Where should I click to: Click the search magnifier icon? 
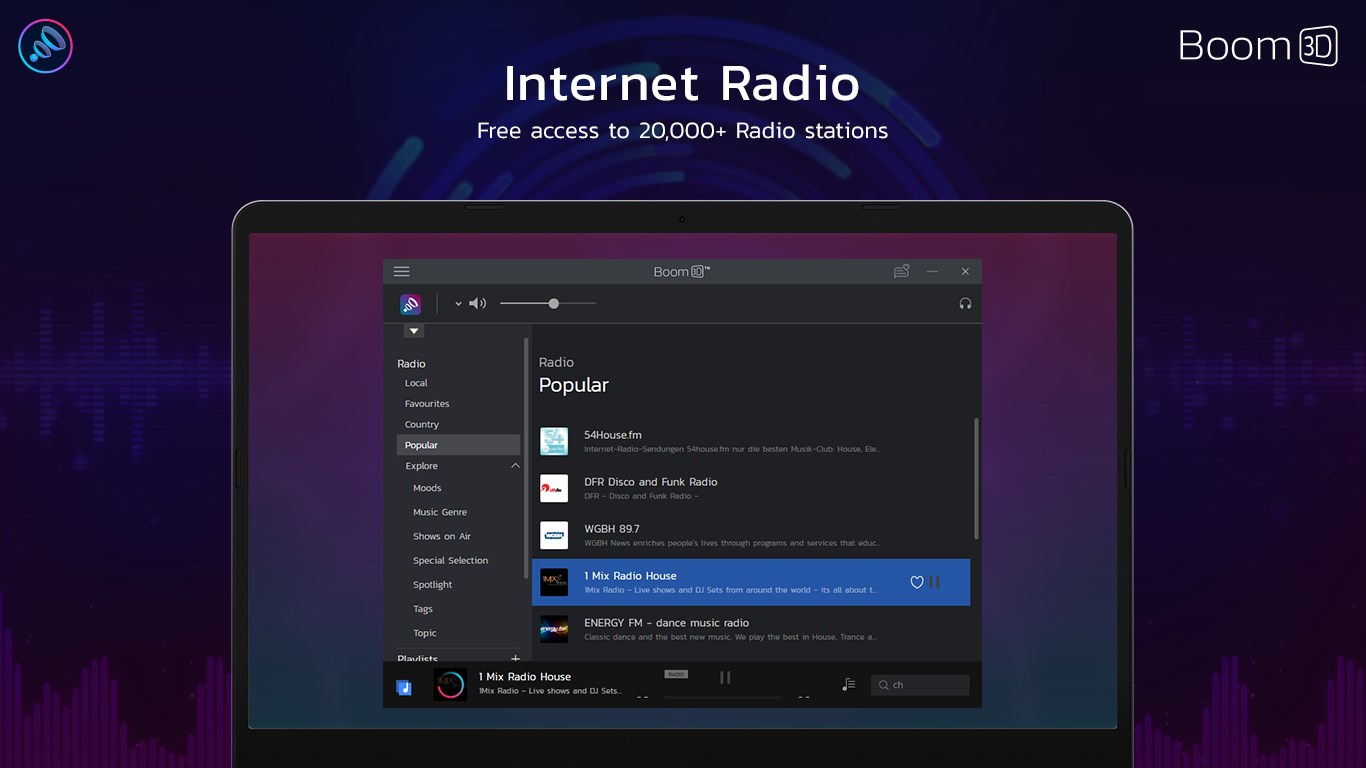(884, 685)
